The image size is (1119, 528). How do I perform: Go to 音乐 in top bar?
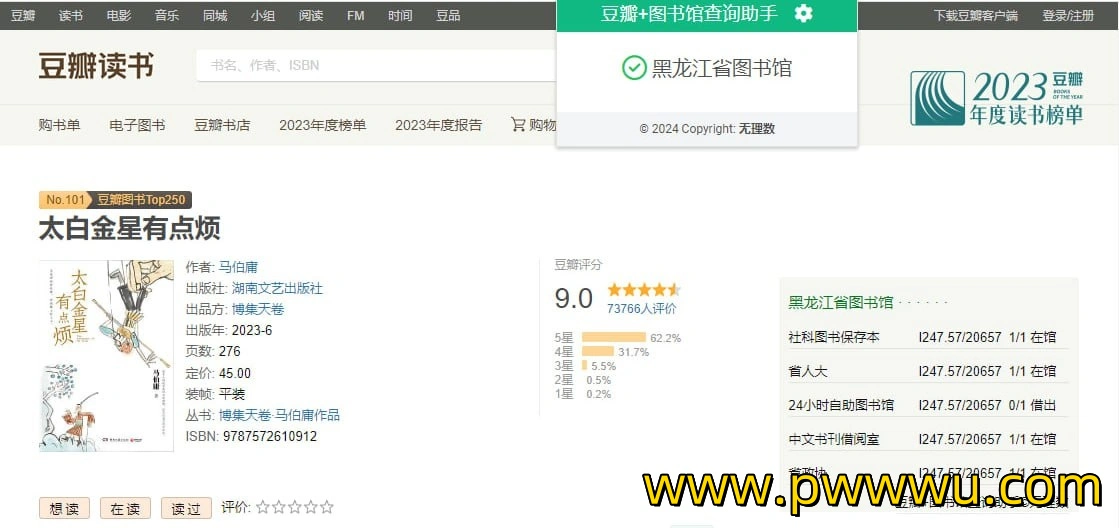click(x=167, y=15)
